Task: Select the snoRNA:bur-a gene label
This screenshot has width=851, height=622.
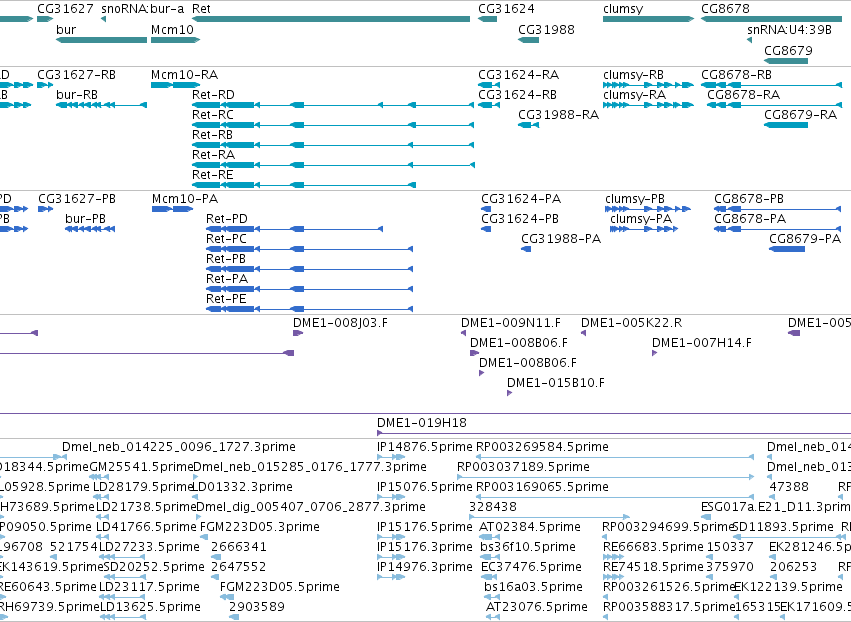Action: point(143,9)
